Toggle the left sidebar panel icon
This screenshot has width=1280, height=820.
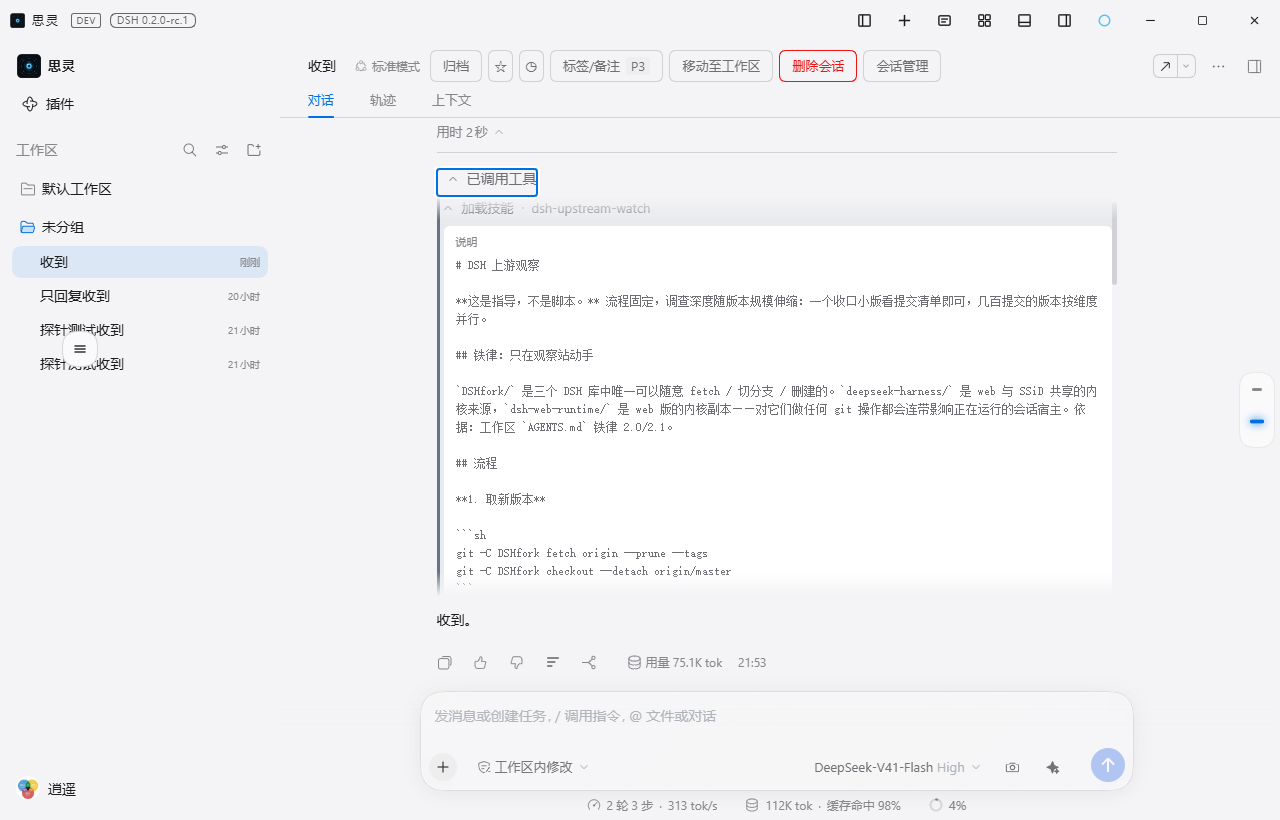pyautogui.click(x=865, y=20)
